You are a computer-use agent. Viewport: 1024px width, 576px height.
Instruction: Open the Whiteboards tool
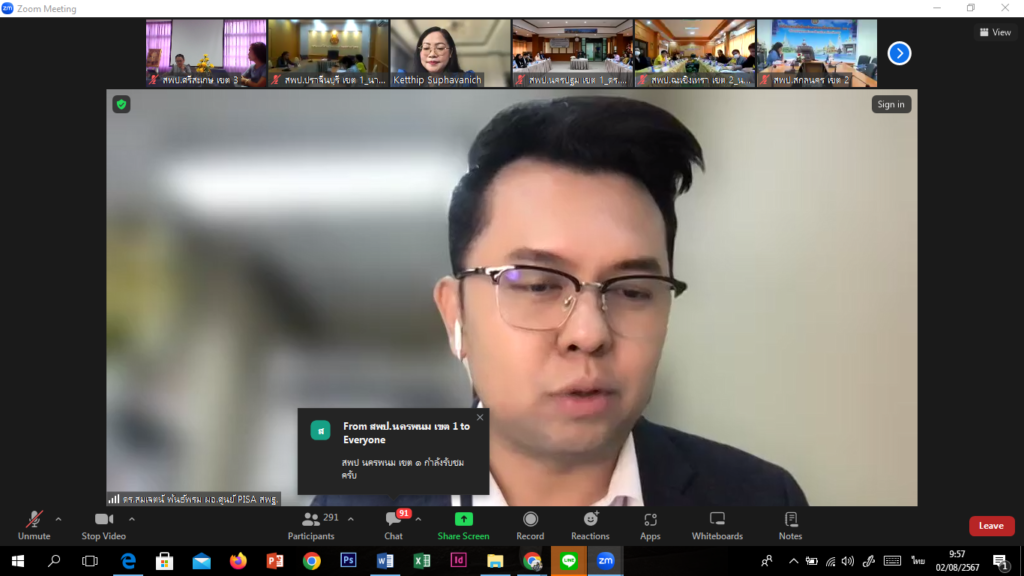click(x=717, y=525)
